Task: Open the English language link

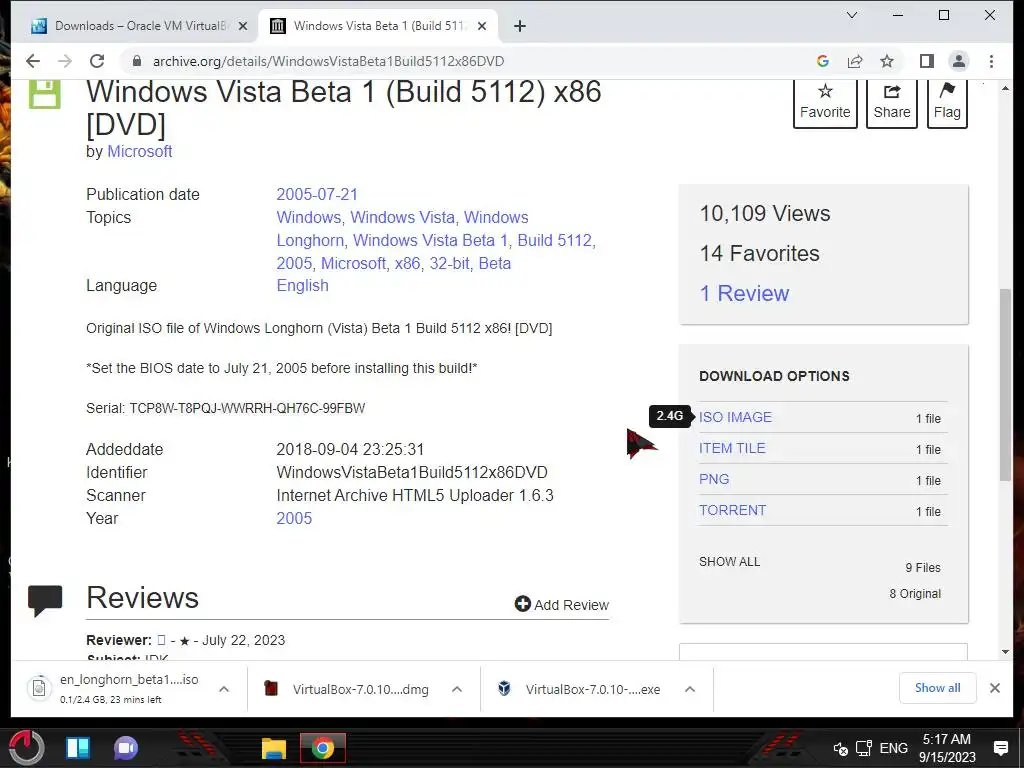Action: pos(302,285)
